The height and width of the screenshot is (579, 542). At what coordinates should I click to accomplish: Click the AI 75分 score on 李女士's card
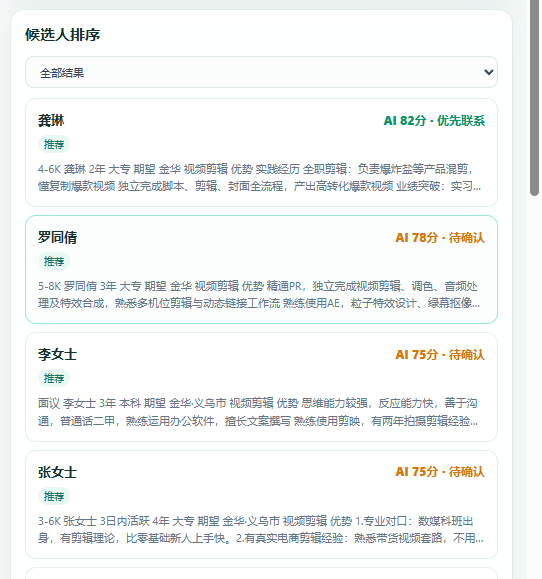(440, 354)
